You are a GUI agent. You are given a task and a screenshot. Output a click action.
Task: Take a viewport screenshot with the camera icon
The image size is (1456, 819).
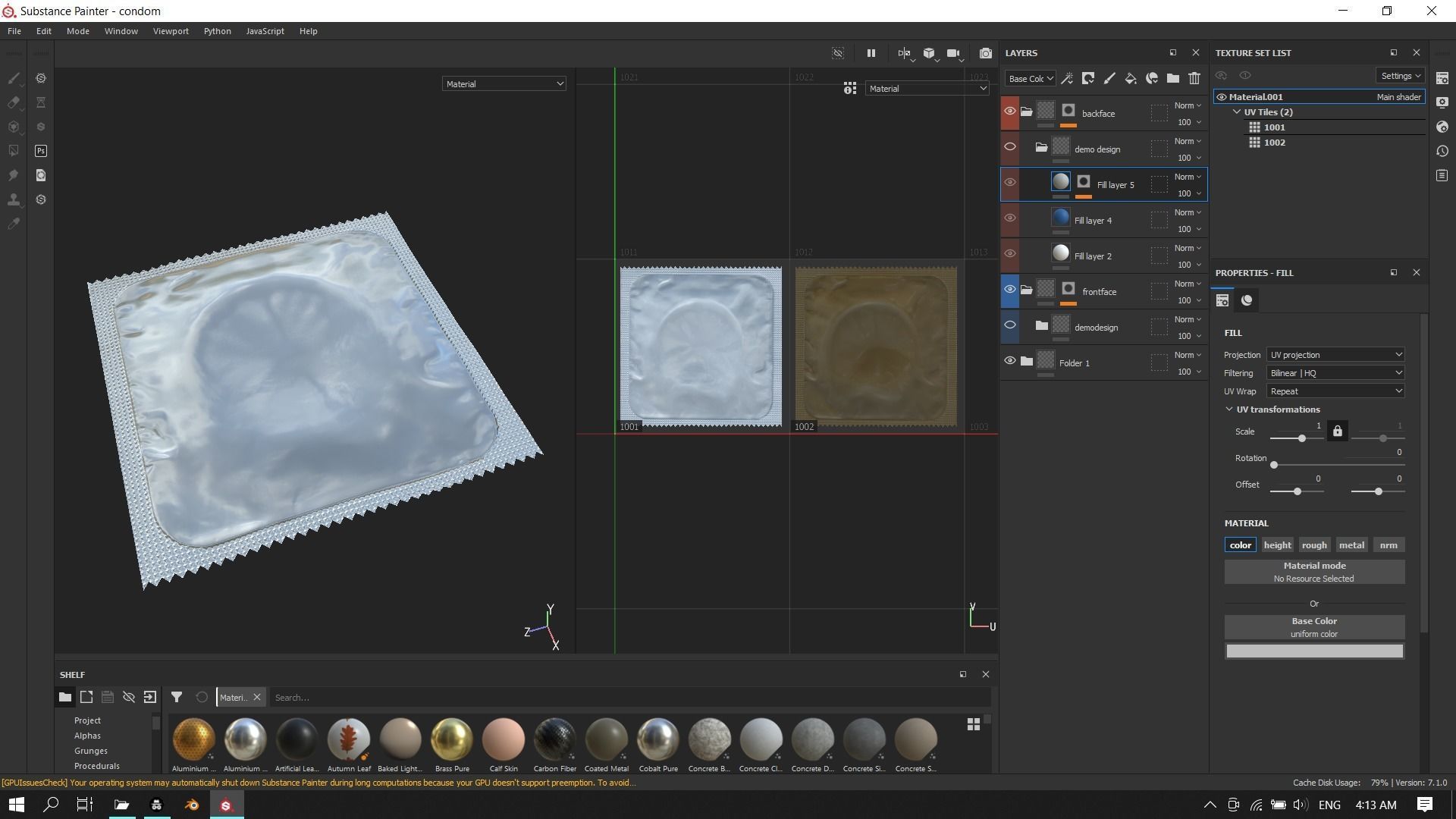point(985,53)
